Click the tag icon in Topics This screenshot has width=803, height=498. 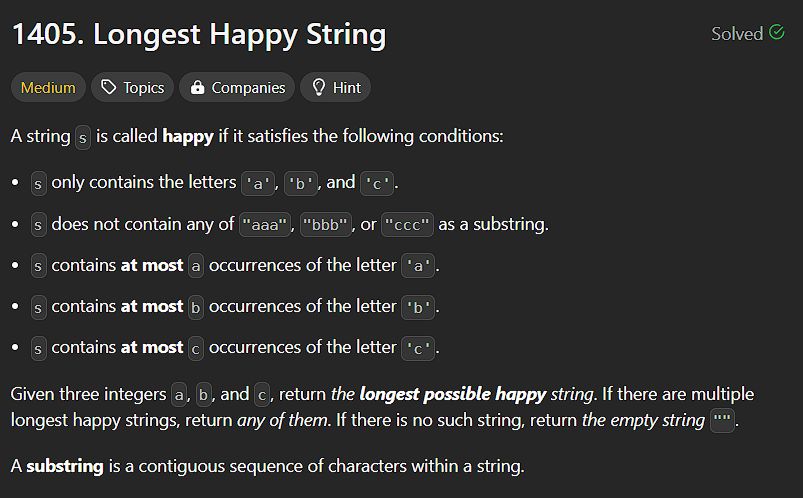point(109,87)
